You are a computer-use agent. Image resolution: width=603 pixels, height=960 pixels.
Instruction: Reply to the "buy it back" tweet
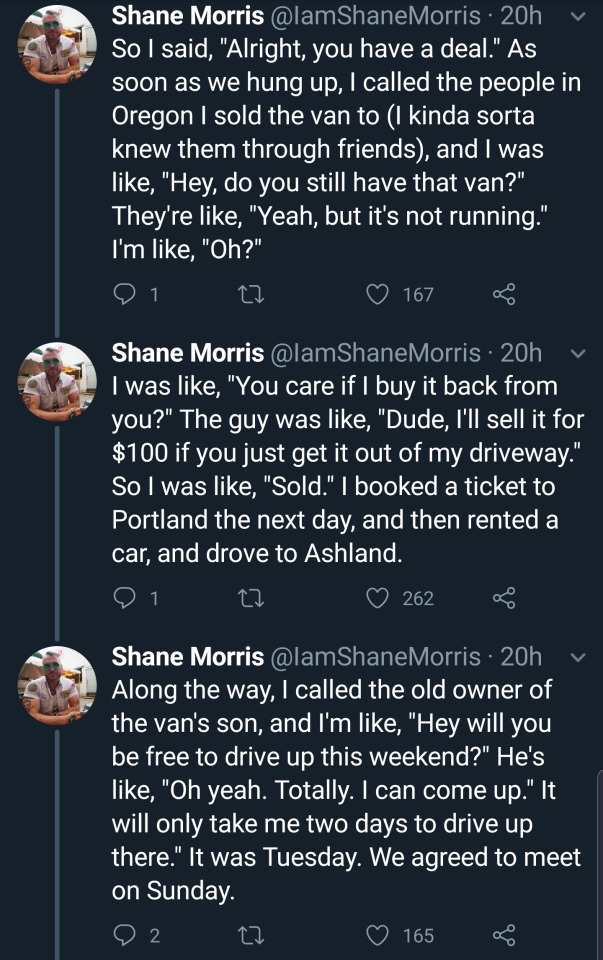(x=122, y=598)
